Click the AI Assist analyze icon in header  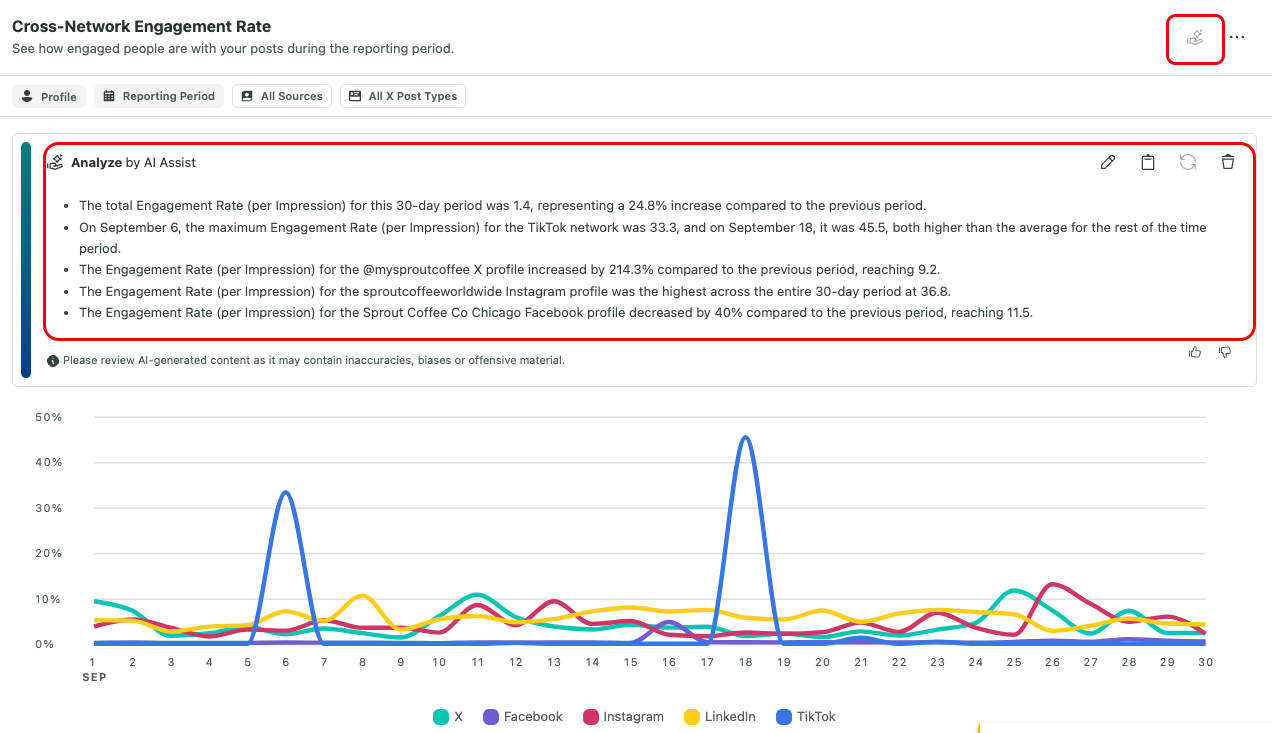click(1194, 38)
